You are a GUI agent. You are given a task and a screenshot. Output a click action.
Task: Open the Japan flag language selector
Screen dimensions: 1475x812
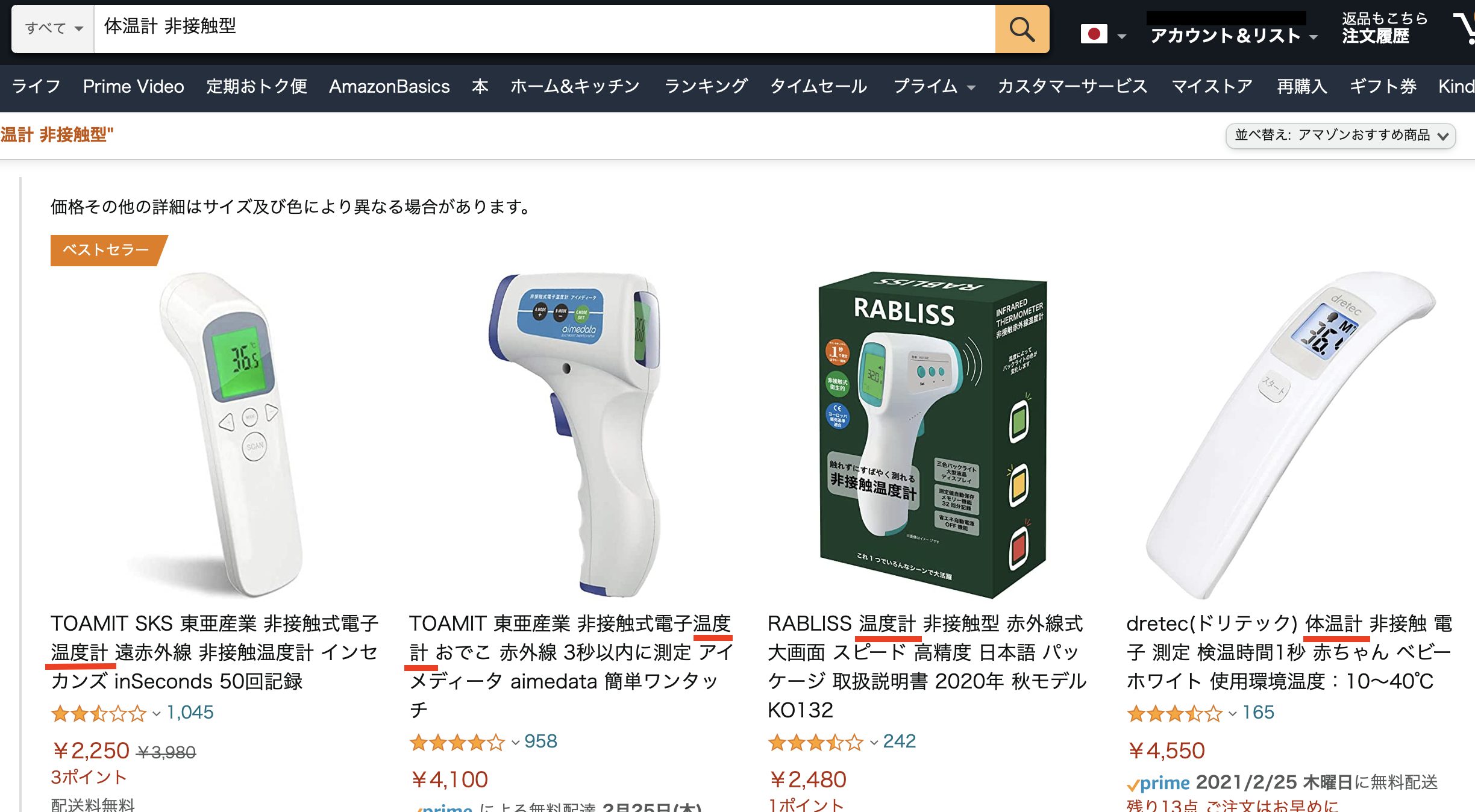pos(1103,34)
